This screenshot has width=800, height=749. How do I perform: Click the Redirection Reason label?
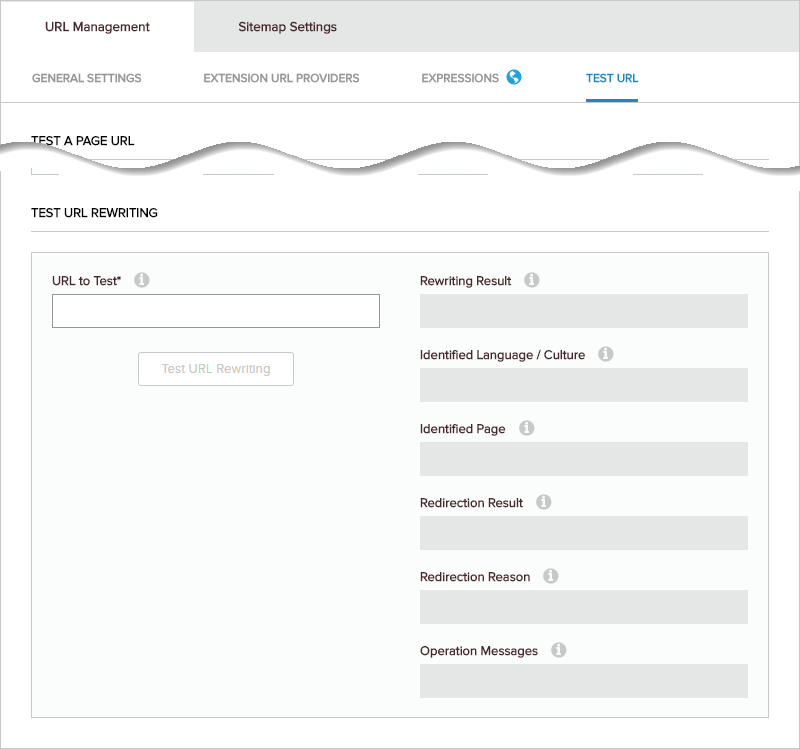[475, 577]
